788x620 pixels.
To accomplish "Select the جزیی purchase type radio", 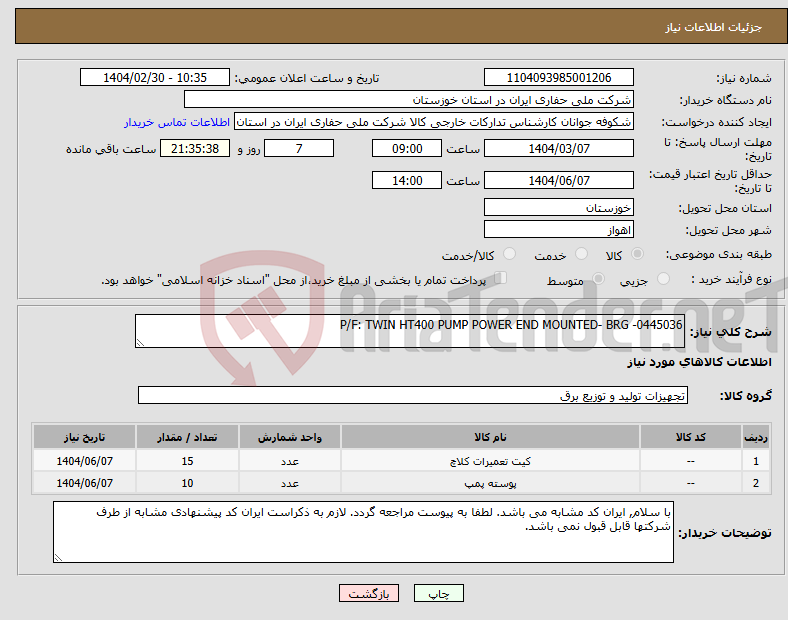I will pyautogui.click(x=663, y=278).
